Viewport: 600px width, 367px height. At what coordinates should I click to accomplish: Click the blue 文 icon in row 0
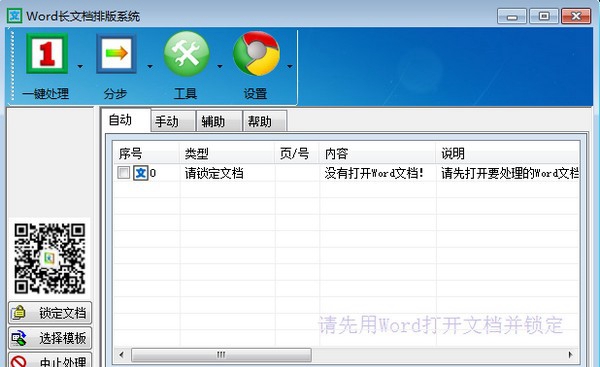pyautogui.click(x=140, y=173)
